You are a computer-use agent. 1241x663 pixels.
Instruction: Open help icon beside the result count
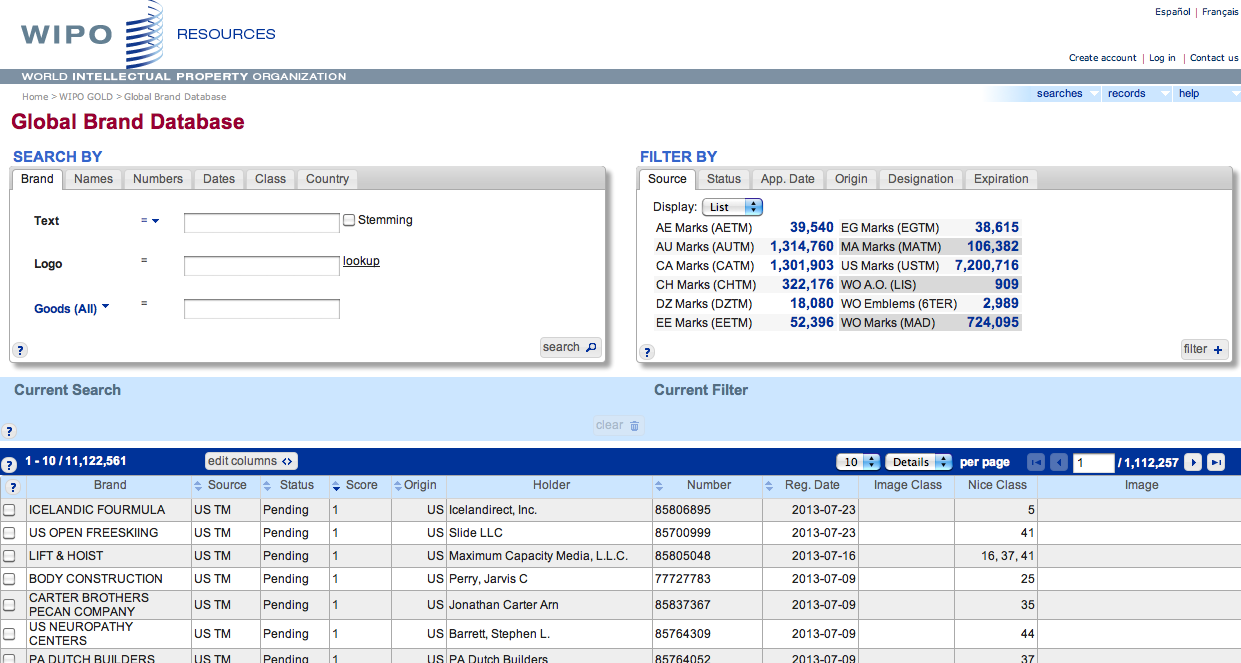point(9,465)
